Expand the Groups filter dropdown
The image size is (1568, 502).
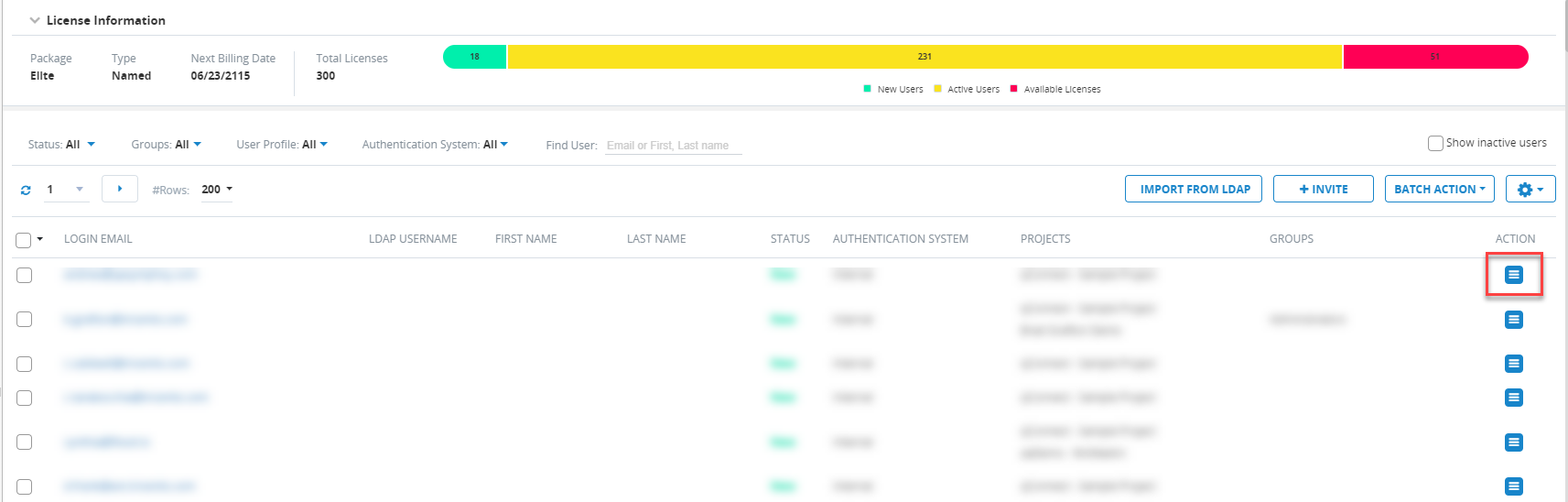167,145
